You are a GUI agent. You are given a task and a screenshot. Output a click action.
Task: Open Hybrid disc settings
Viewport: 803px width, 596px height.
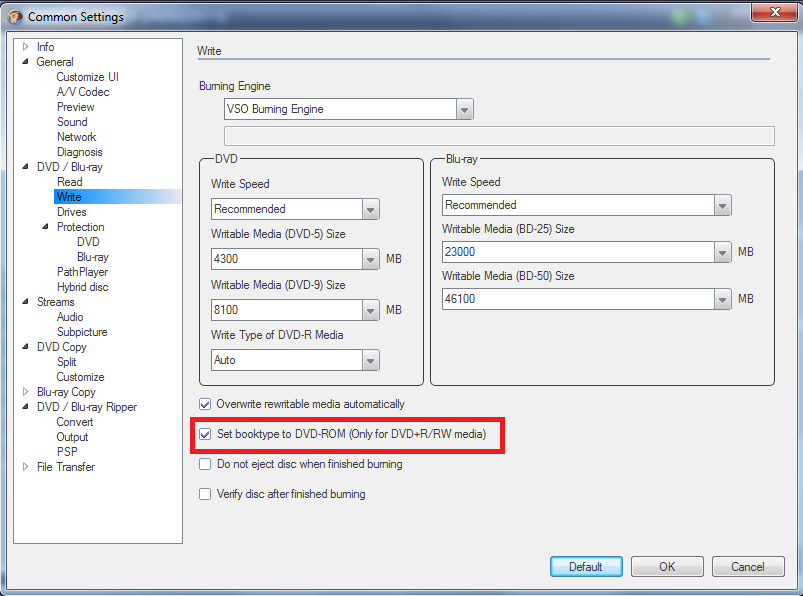pyautogui.click(x=83, y=287)
